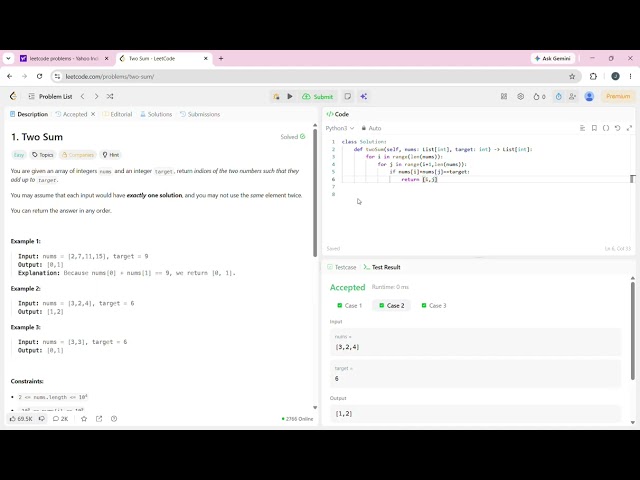The image size is (640, 480).
Task: Click the description panel scrollbar
Action: [x=315, y=193]
